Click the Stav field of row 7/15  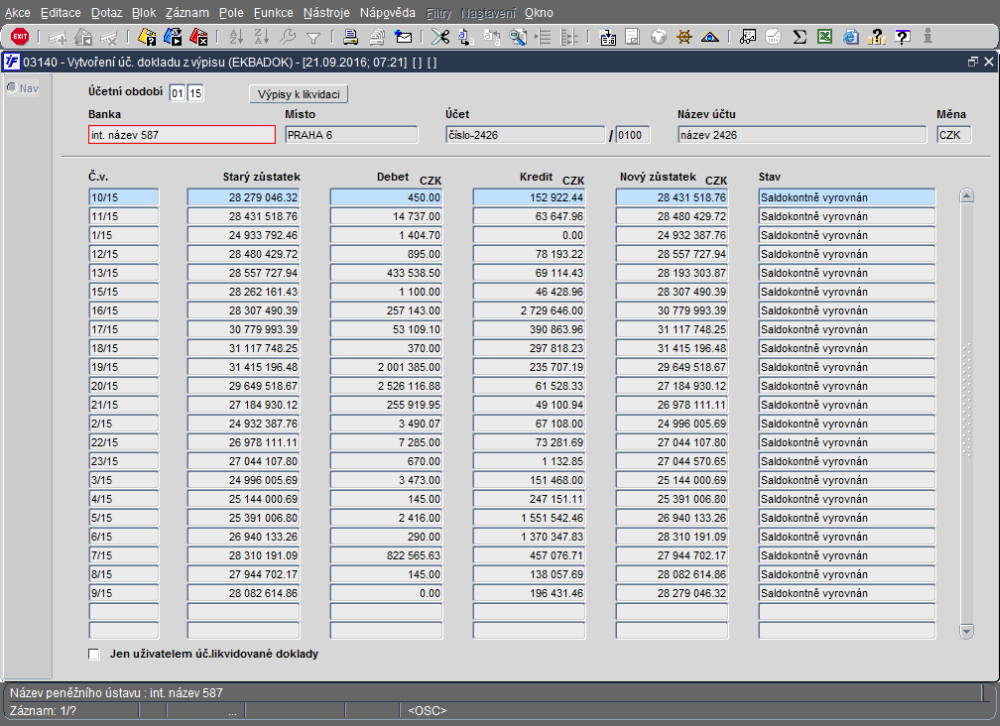[846, 557]
